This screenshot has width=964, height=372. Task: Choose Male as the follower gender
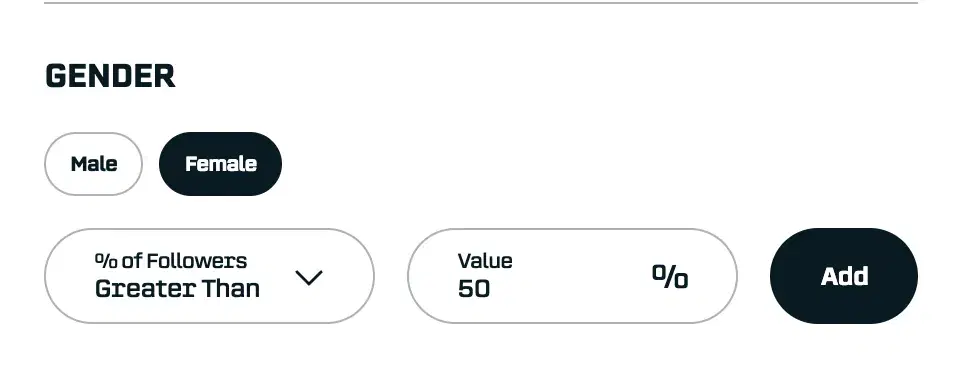point(93,164)
